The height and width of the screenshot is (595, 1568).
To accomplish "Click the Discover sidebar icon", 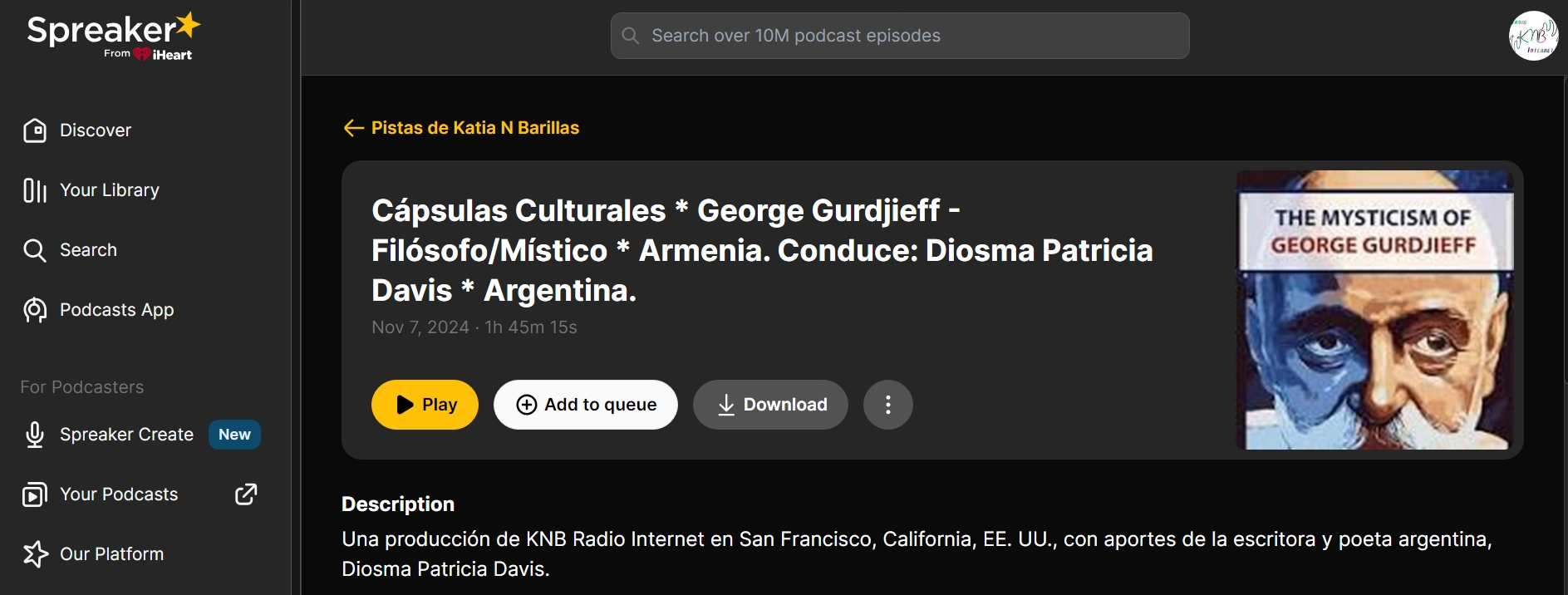I will [35, 130].
